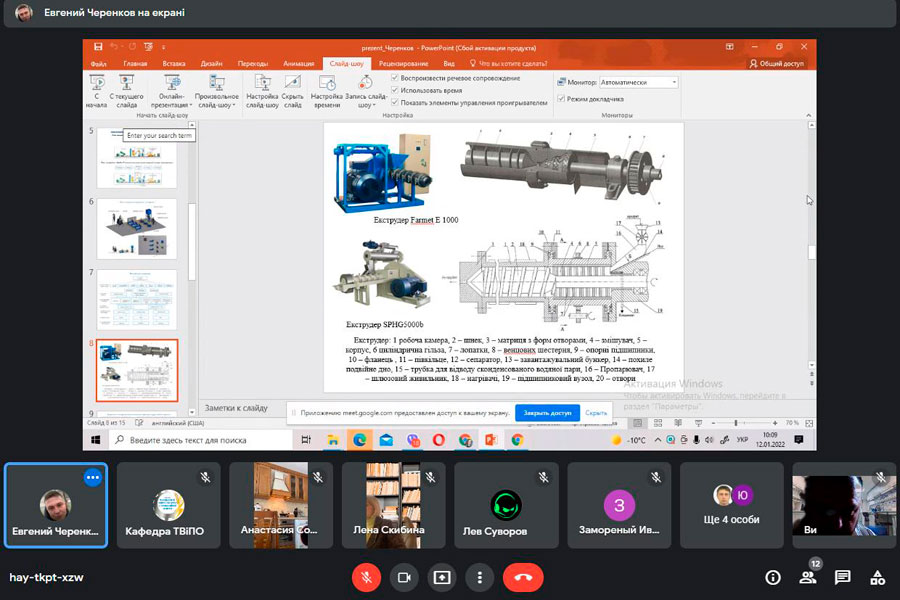The image size is (900, 600).
Task: Click the Present now screen share icon
Action: tap(443, 577)
